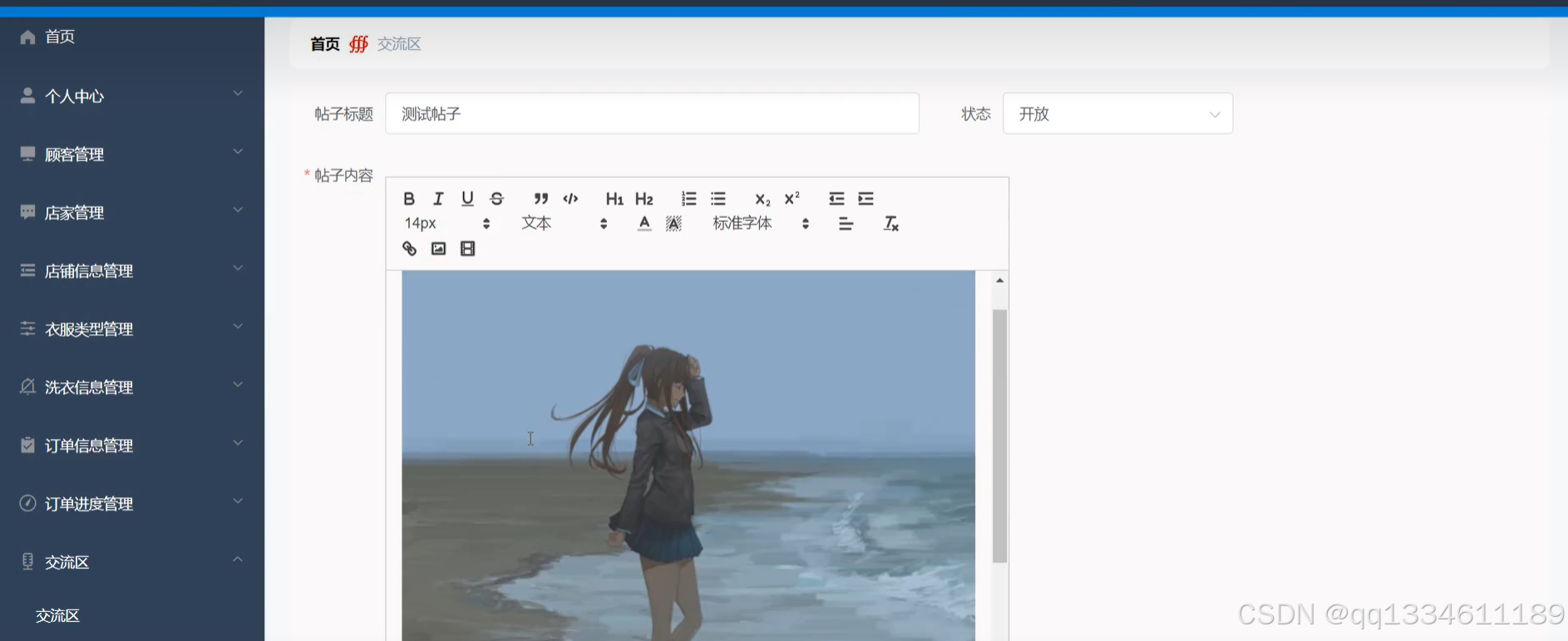This screenshot has height=641, width=1568.
Task: Toggle strikethrough formatting
Action: coord(497,199)
